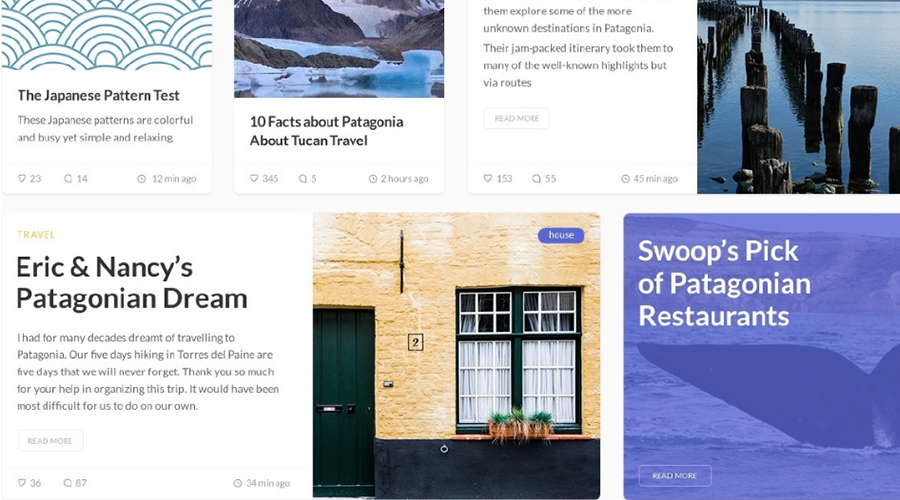
Task: Like Eric & Nancy's Patagonian Dream via heart icon
Action: coord(22,483)
